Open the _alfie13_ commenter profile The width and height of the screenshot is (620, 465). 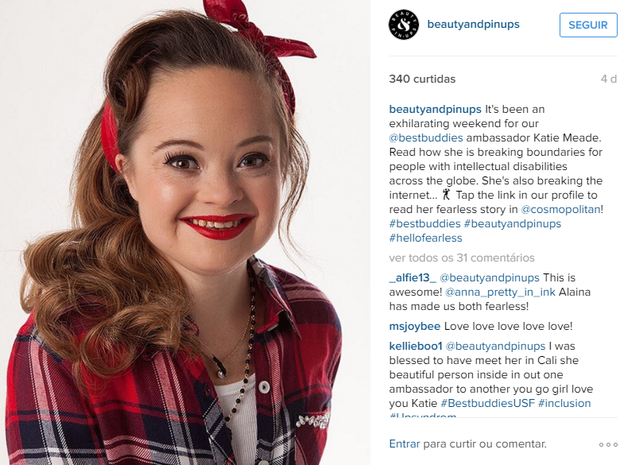tap(412, 278)
